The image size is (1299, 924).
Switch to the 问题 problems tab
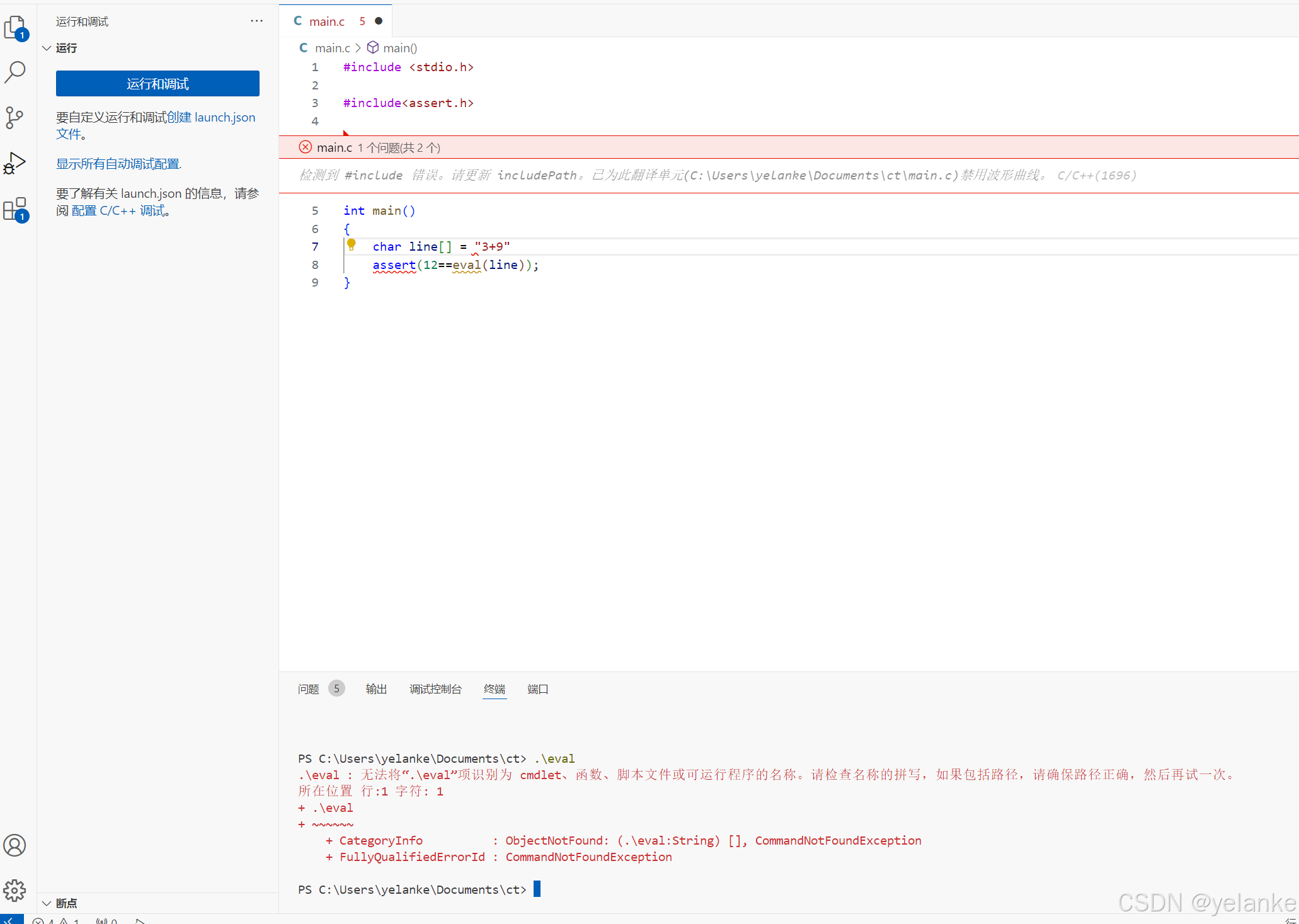pos(309,689)
